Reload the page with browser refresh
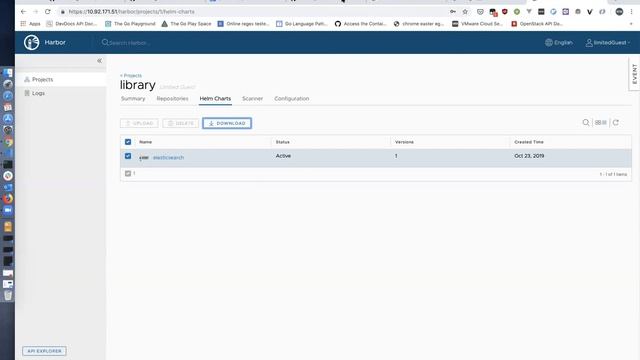Image resolution: width=640 pixels, height=360 pixels. click(48, 12)
